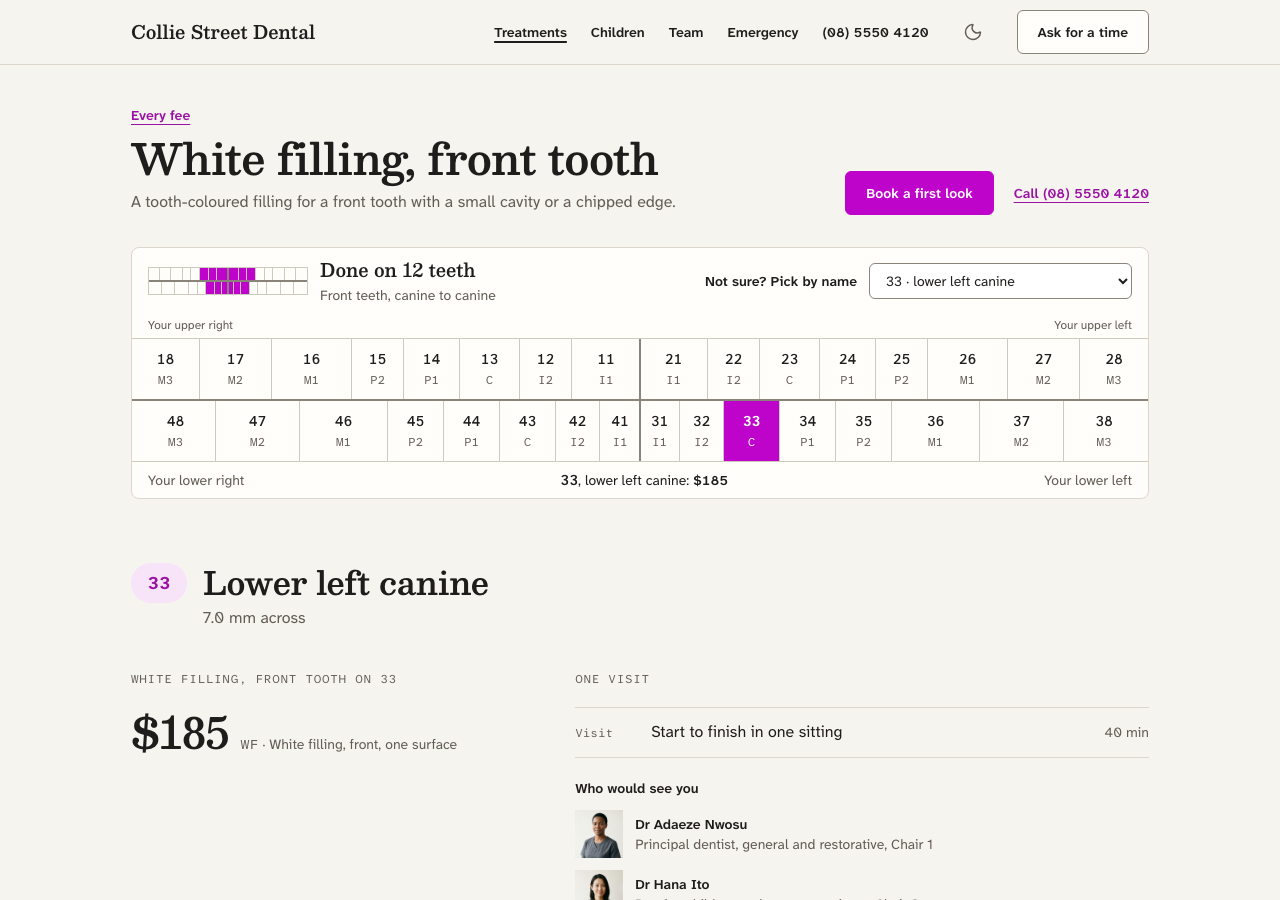Choose tooth 15 premolar
The width and height of the screenshot is (1280, 900).
coord(378,369)
